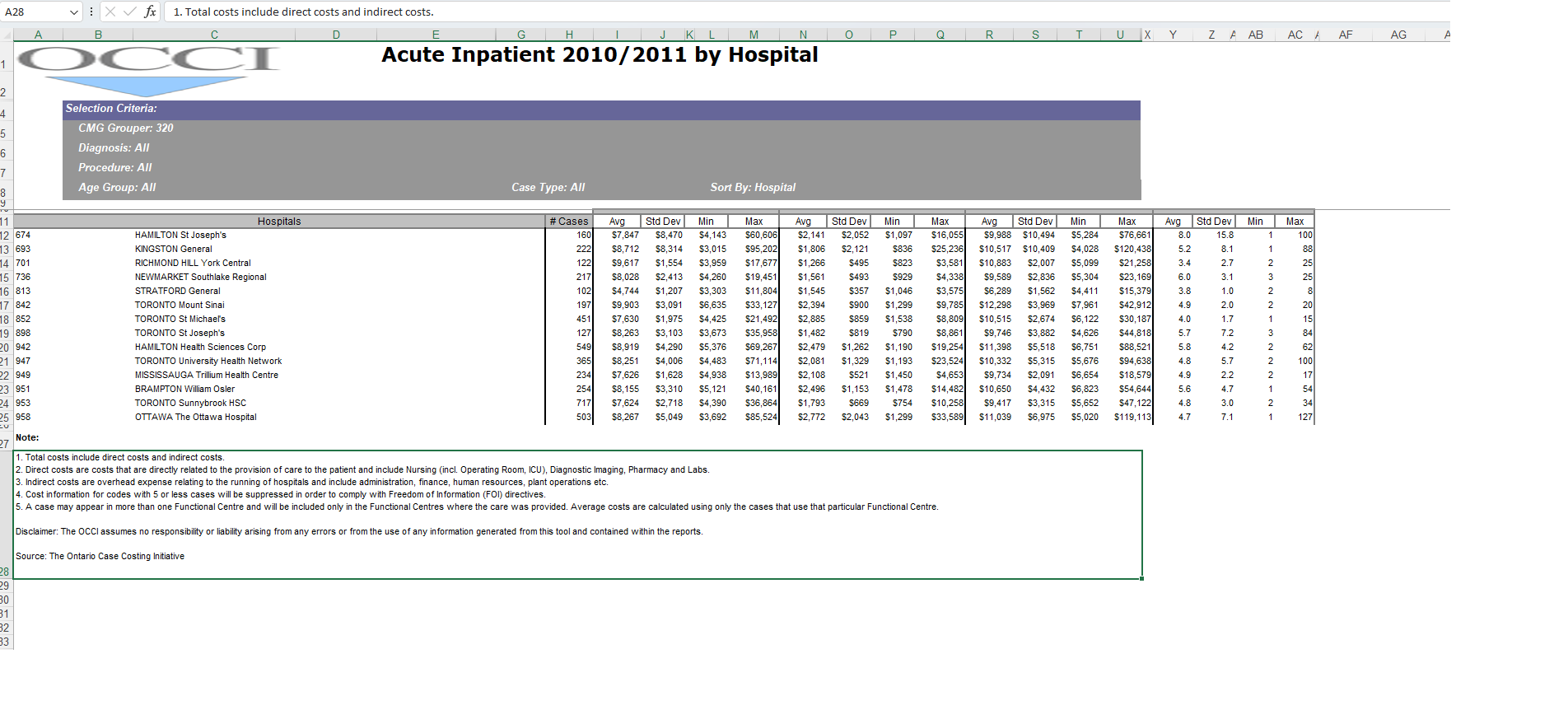Open the Name Box dropdown arrow
Screen dimensions: 1568x705
tap(74, 12)
